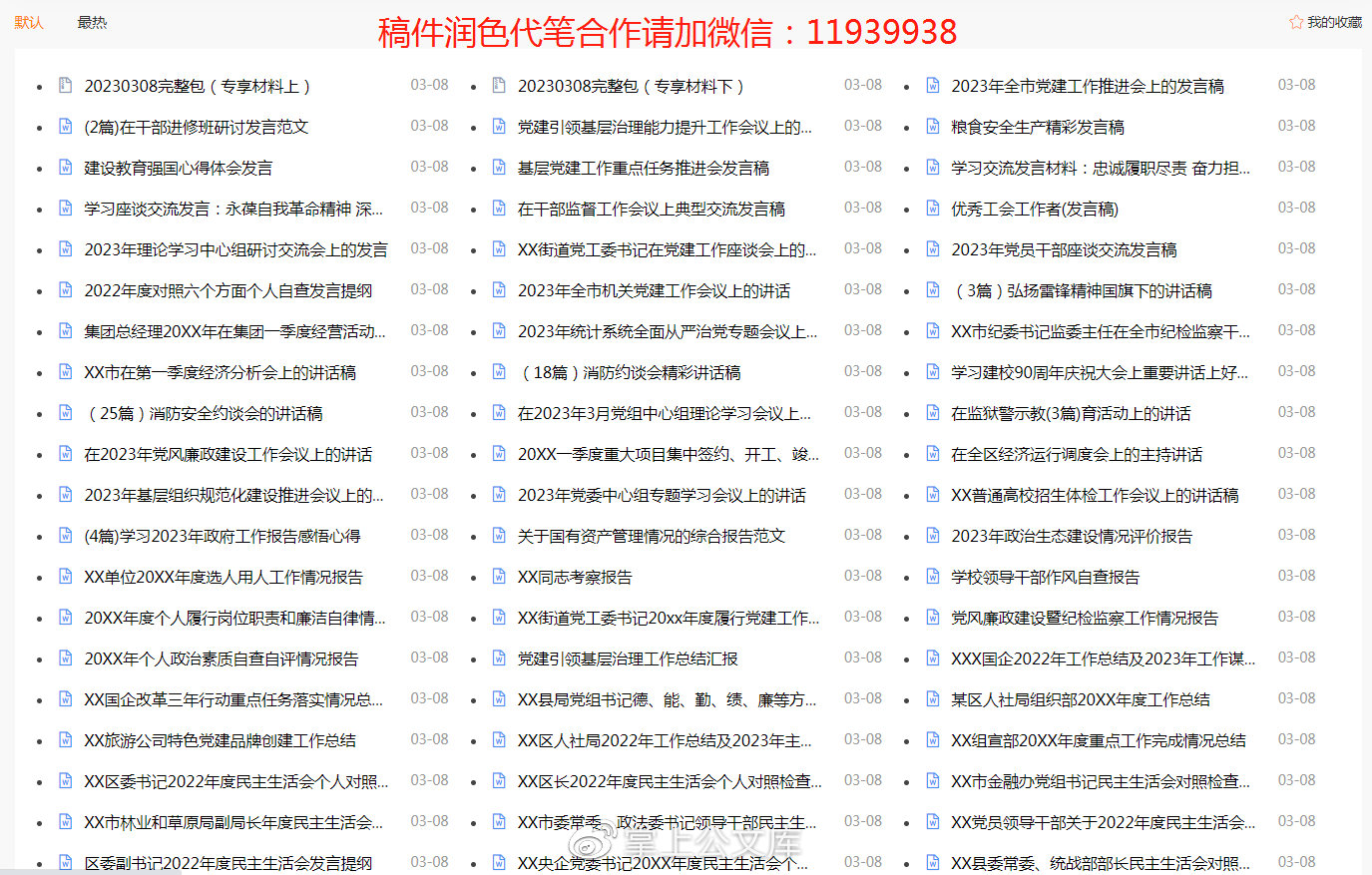Open 2022年度对照六个方面个人自查发言提纲

click(x=228, y=291)
